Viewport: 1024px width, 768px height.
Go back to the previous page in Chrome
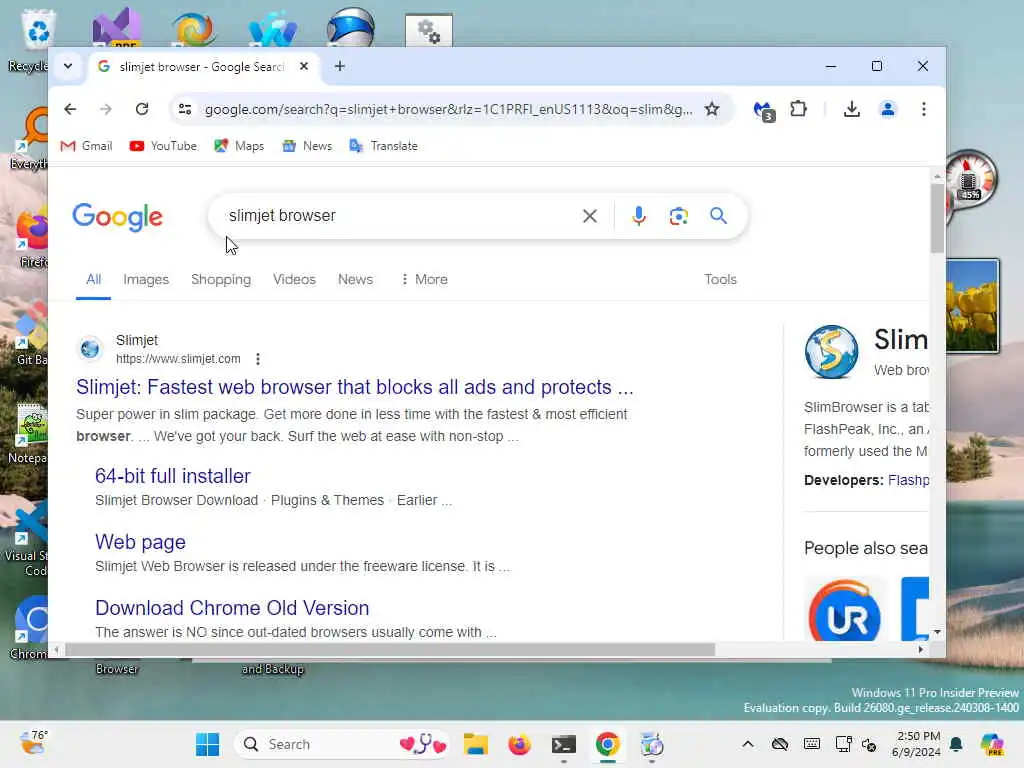click(70, 109)
